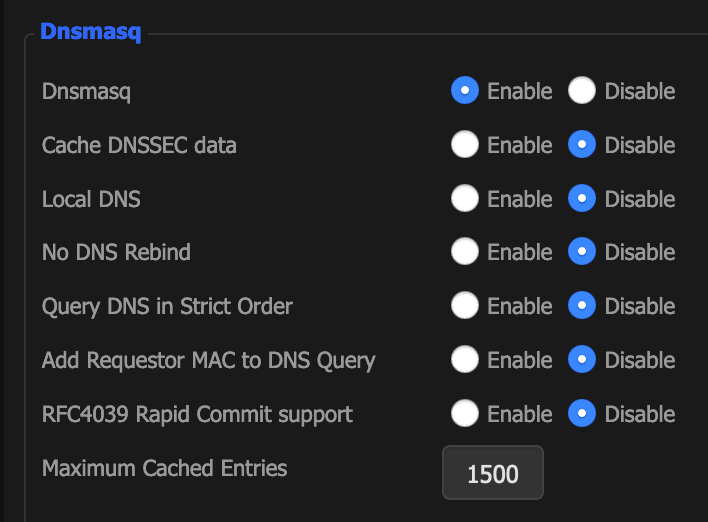Click the Cache DNSSEC data label text
The width and height of the screenshot is (708, 522).
(139, 145)
